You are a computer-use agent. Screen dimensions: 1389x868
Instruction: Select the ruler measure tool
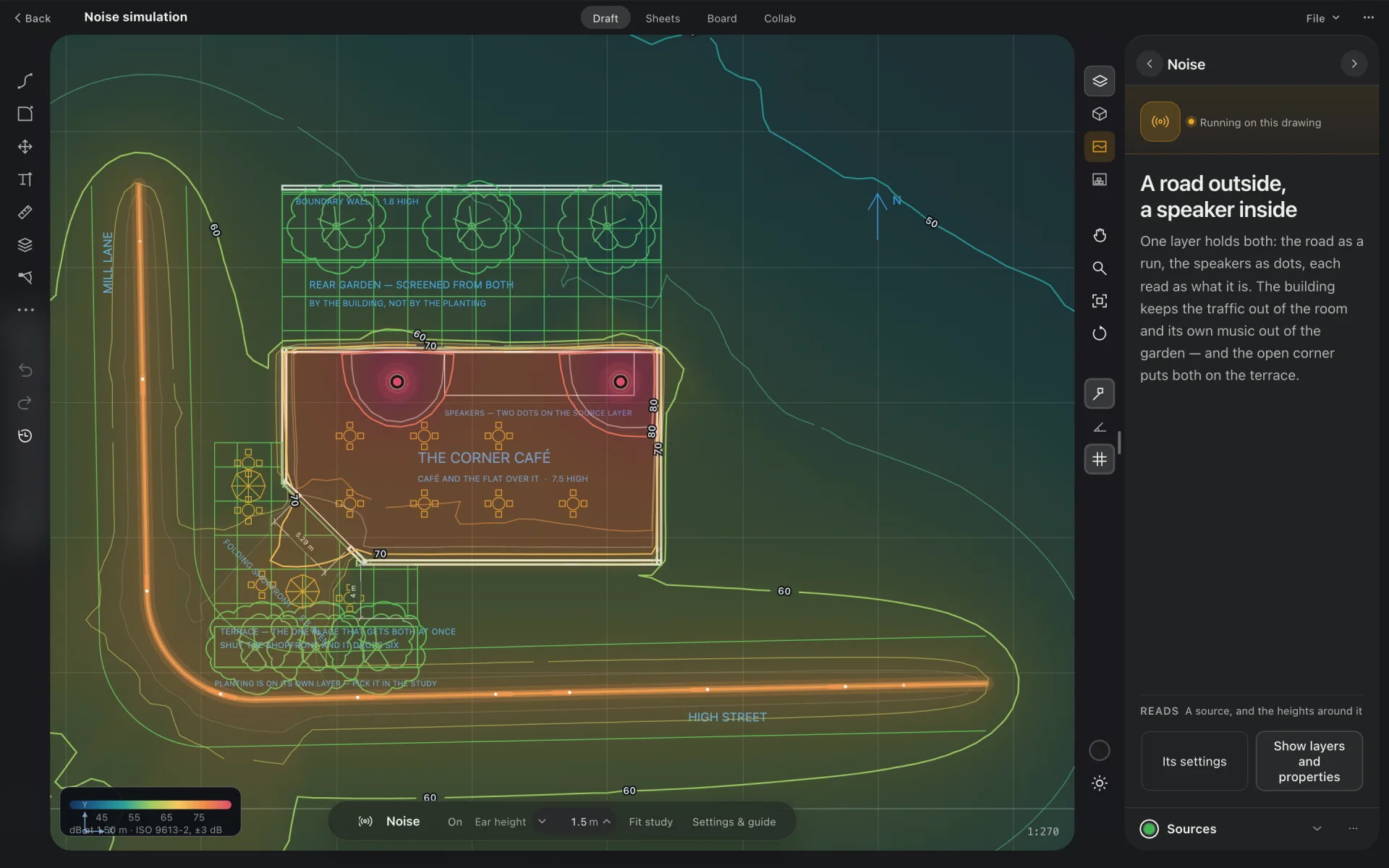coord(25,212)
